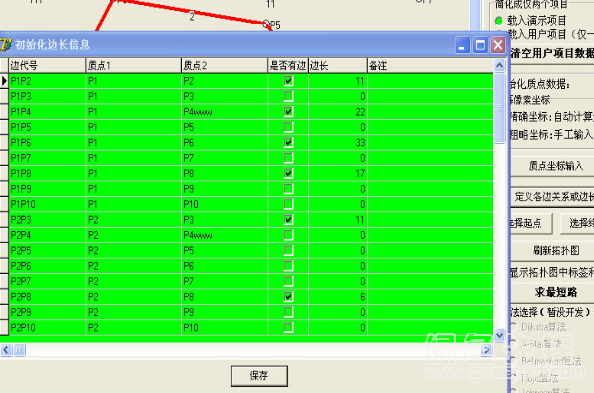Check the edge checkbox for row P2P6
This screenshot has width=594, height=393.
pyautogui.click(x=288, y=266)
